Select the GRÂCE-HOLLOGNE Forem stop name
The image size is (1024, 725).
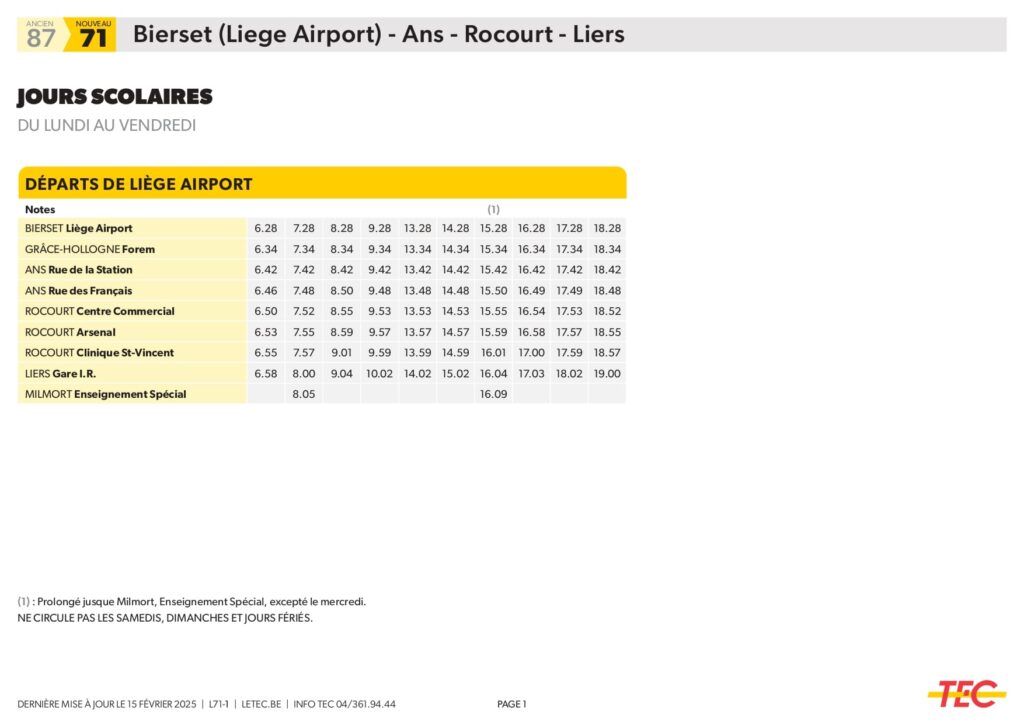coord(90,249)
